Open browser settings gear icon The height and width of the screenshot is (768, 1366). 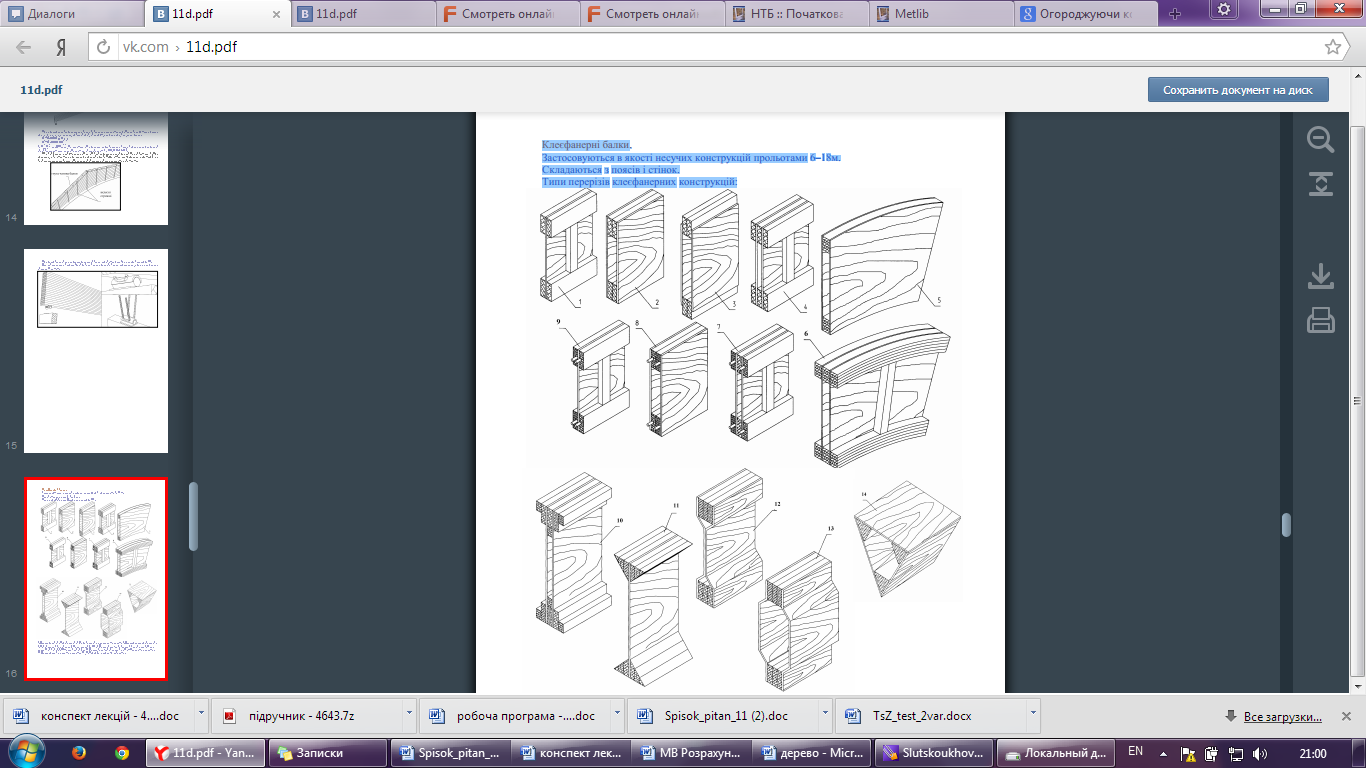pos(1223,9)
